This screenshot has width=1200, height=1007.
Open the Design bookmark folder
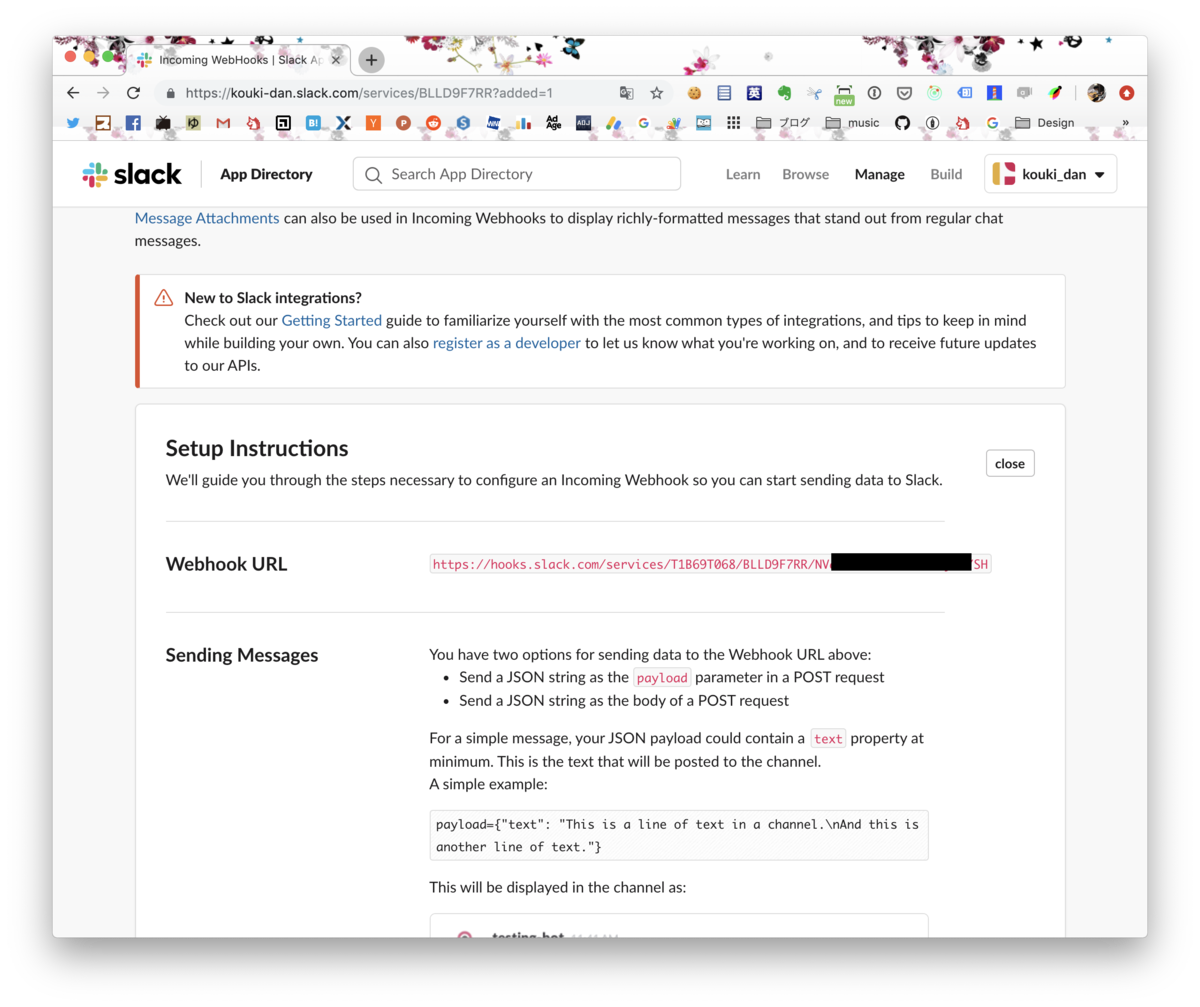[1045, 123]
